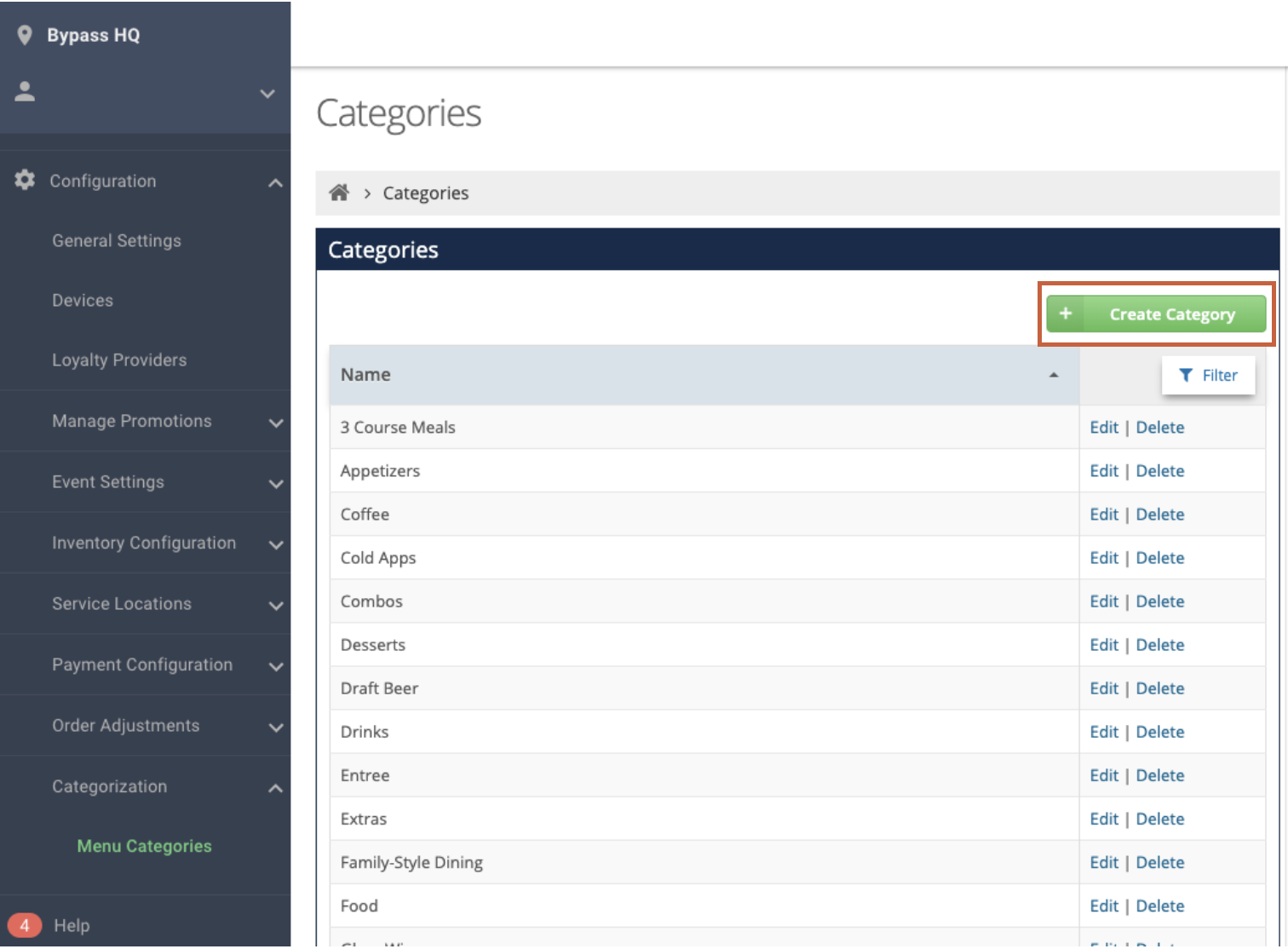Collapse the Configuration section chevron
The height and width of the screenshot is (949, 1288).
click(x=275, y=182)
